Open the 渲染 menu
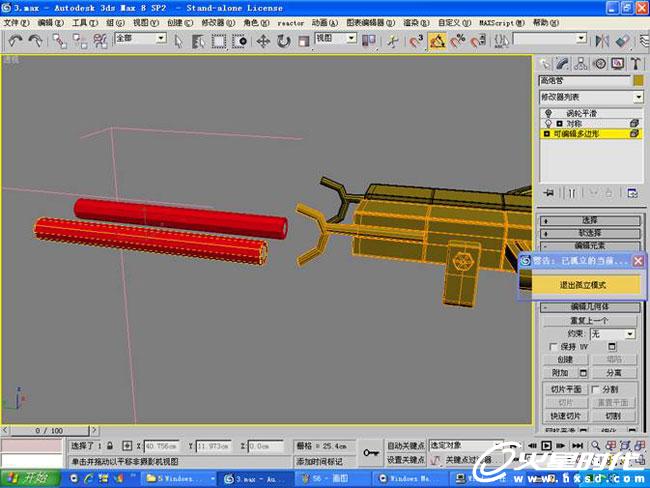This screenshot has width=650, height=488. coord(417,22)
